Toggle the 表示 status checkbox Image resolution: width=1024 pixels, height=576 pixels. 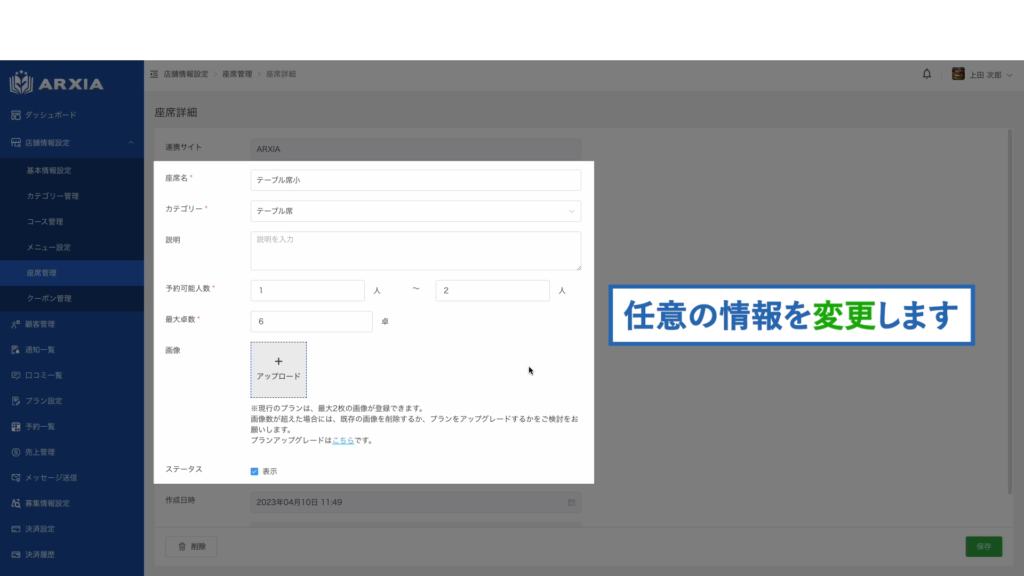click(255, 471)
